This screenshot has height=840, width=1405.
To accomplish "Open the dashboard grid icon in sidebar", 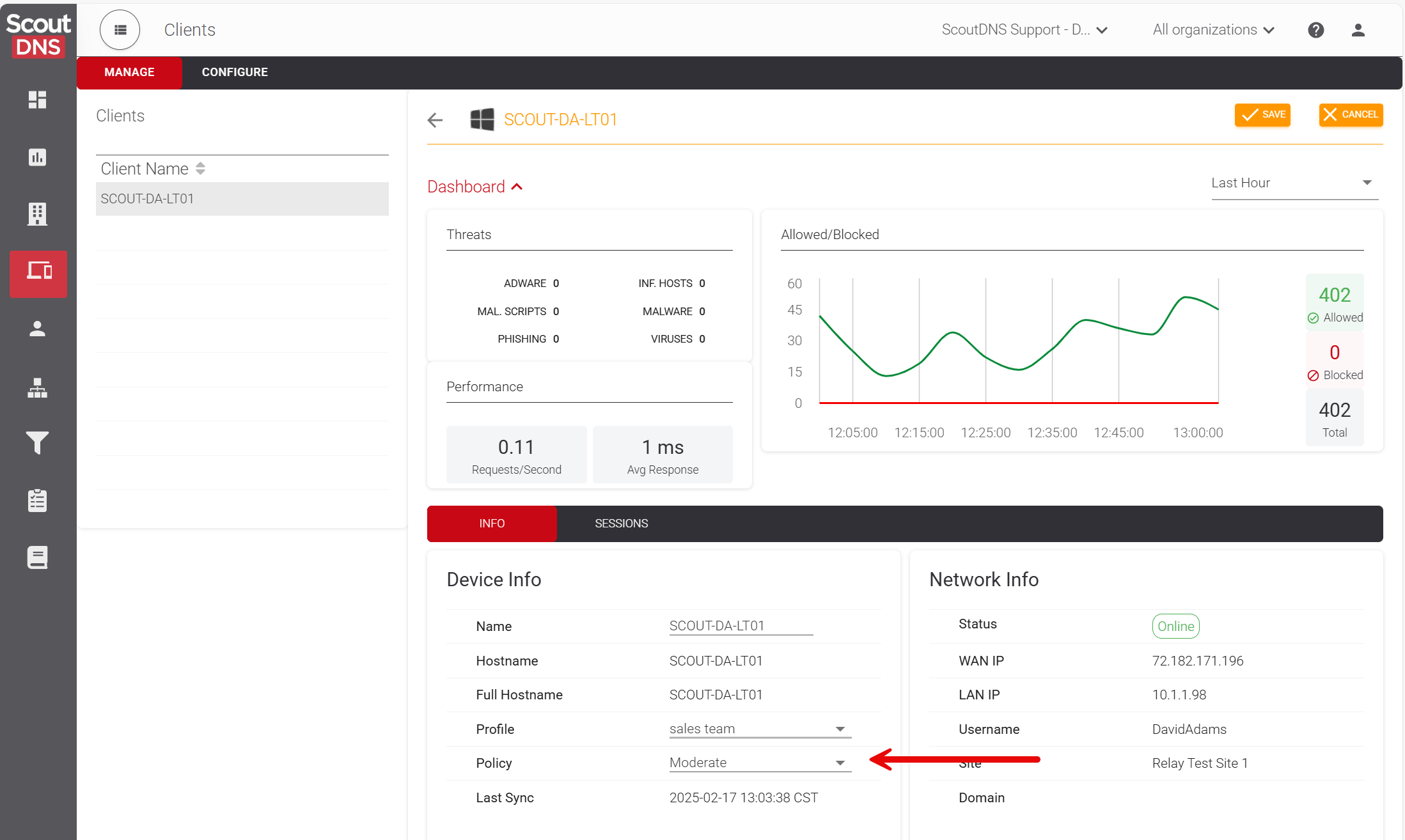I will click(38, 100).
